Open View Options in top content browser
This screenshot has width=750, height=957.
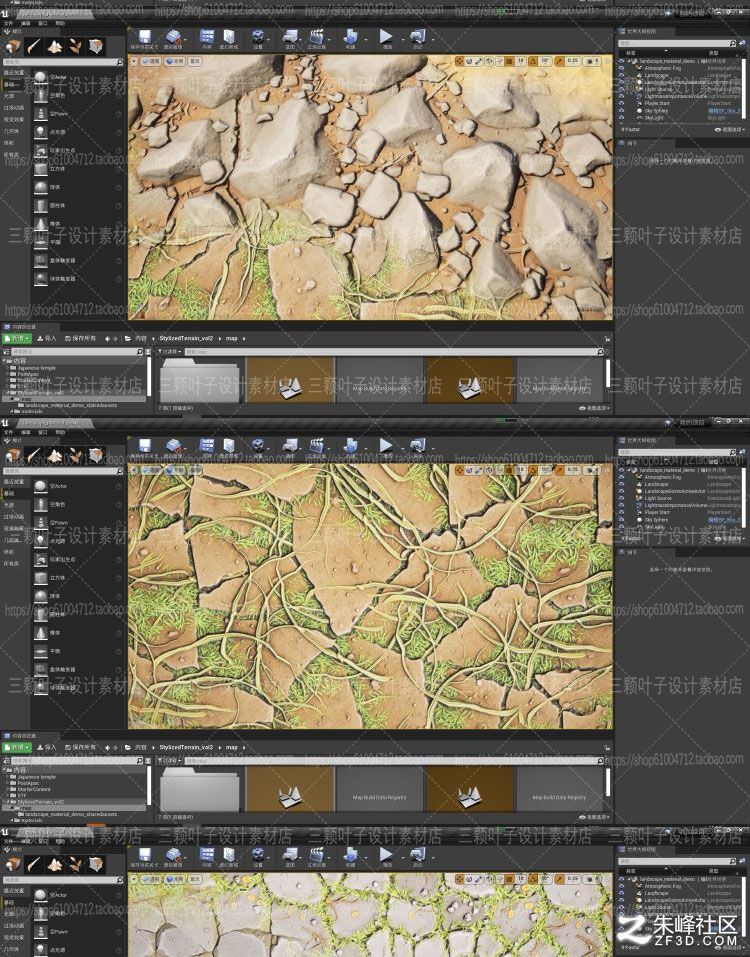click(x=596, y=408)
